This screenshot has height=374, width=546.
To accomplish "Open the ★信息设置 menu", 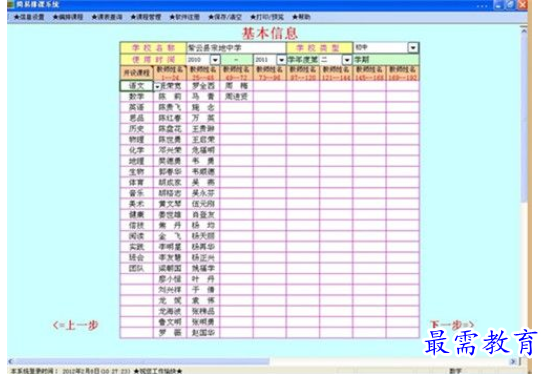I will coord(29,17).
